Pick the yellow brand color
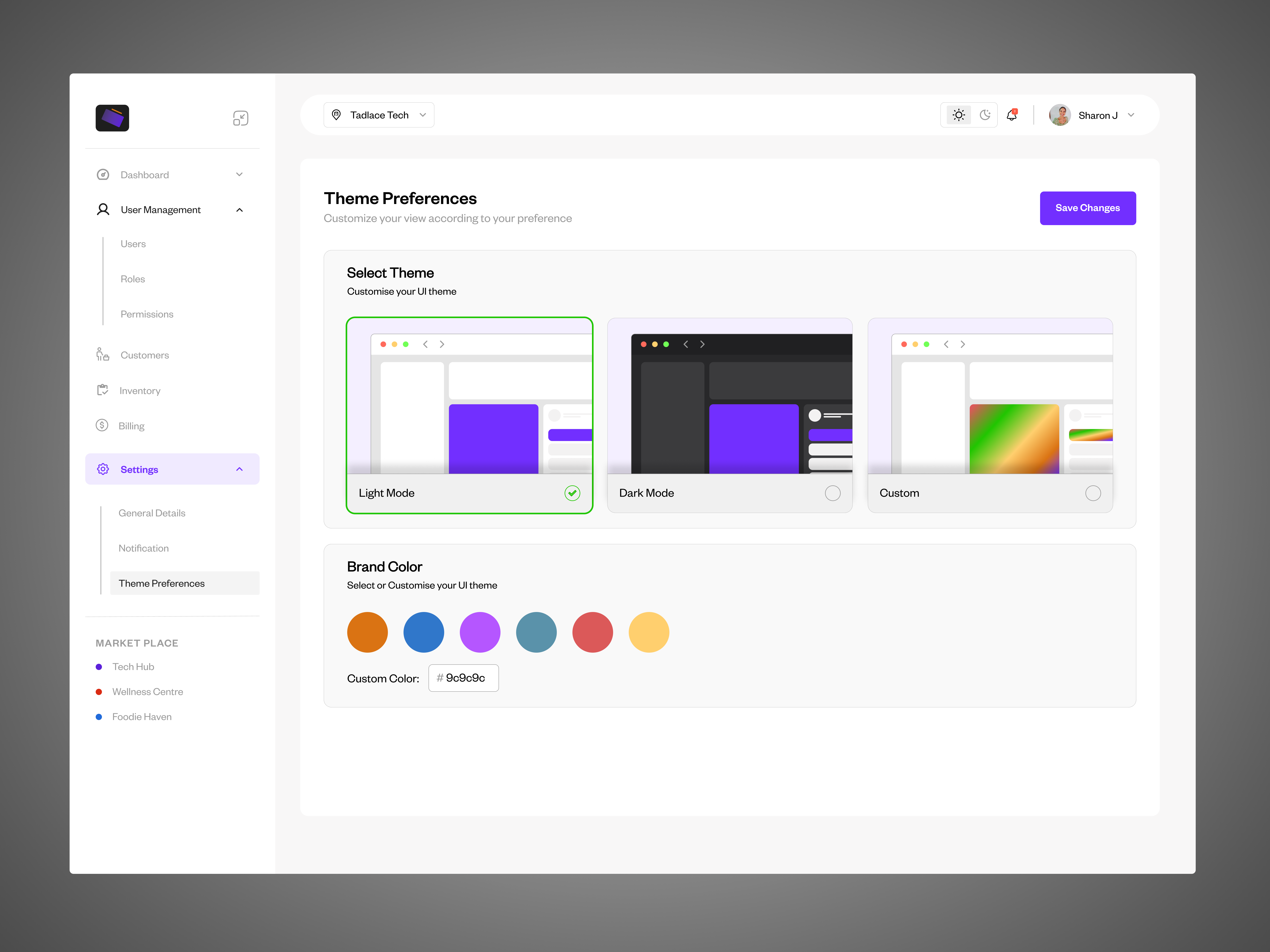 point(649,632)
